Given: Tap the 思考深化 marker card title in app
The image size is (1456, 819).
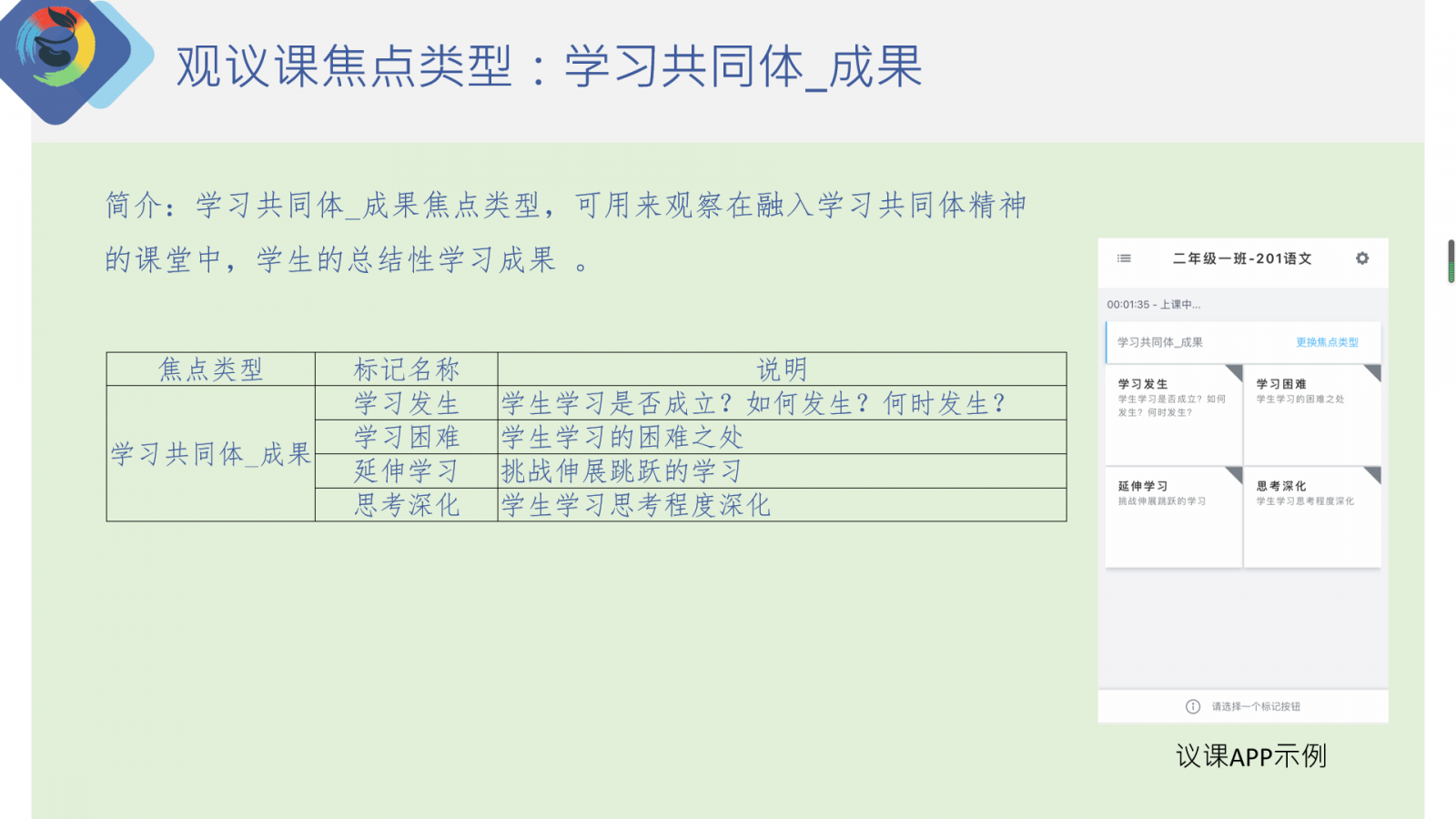Looking at the screenshot, I should pos(1281,486).
